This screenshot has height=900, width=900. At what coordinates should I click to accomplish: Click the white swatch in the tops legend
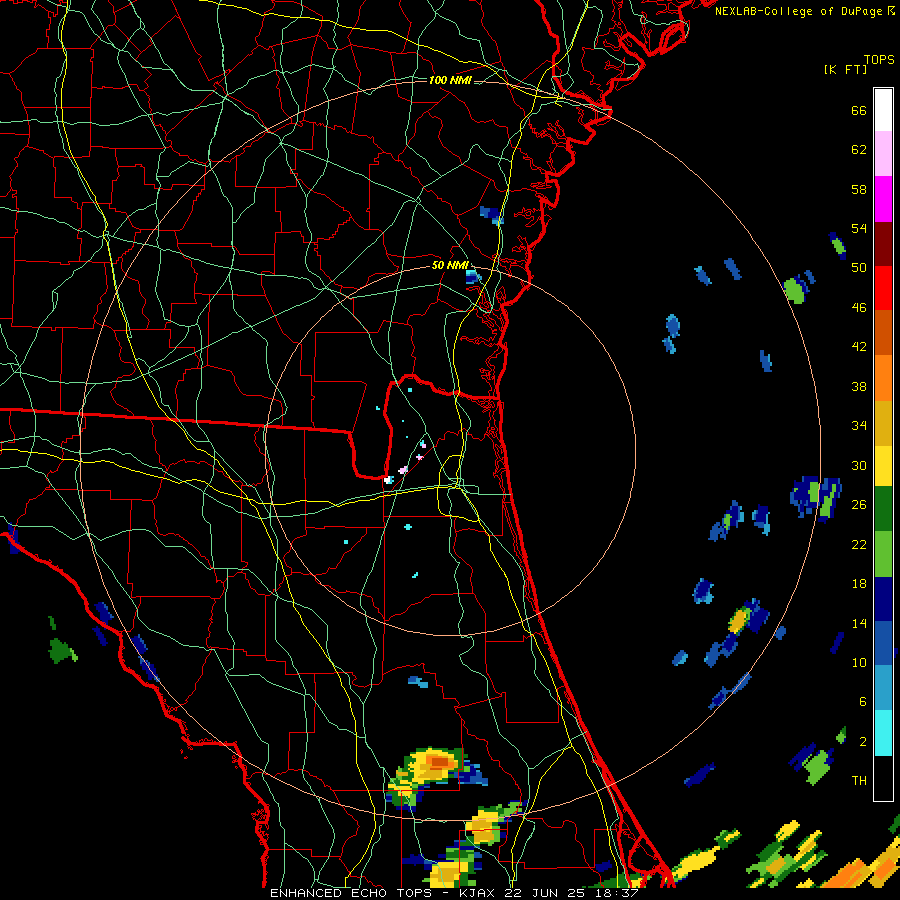coord(883,110)
